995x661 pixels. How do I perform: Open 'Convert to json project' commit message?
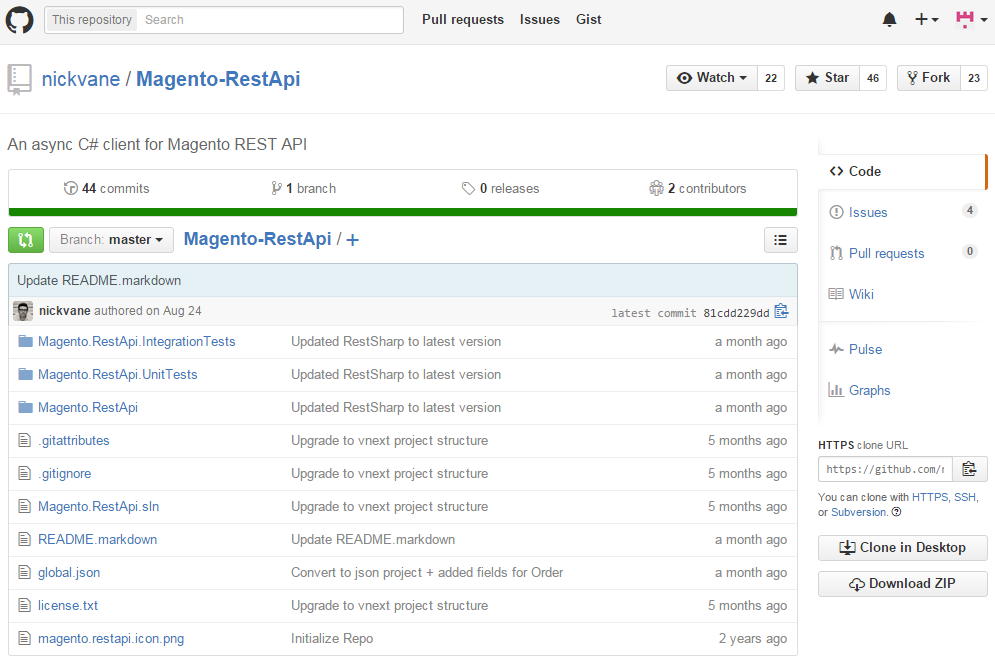pyautogui.click(x=426, y=572)
